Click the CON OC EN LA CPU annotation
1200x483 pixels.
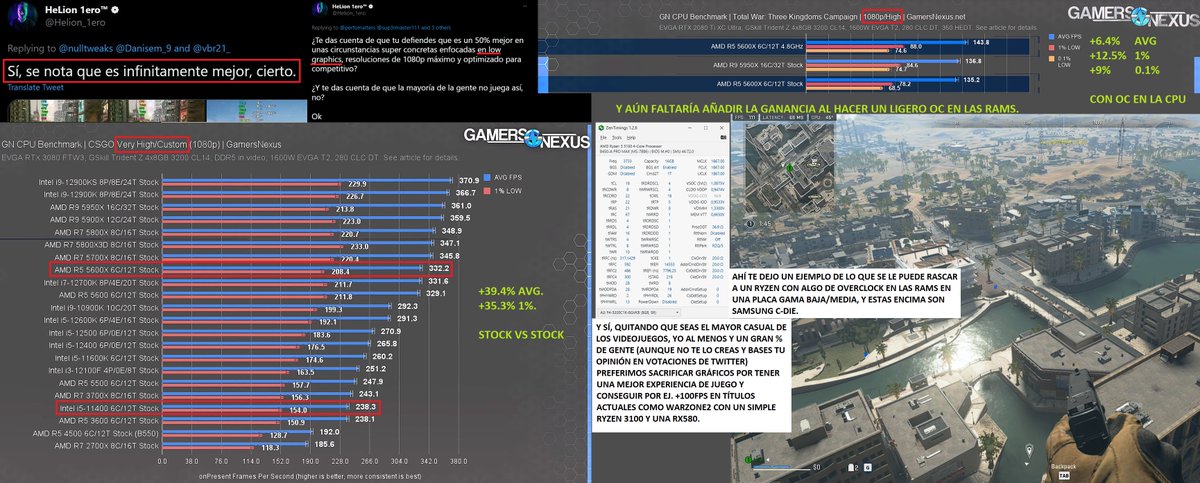(x=1140, y=99)
